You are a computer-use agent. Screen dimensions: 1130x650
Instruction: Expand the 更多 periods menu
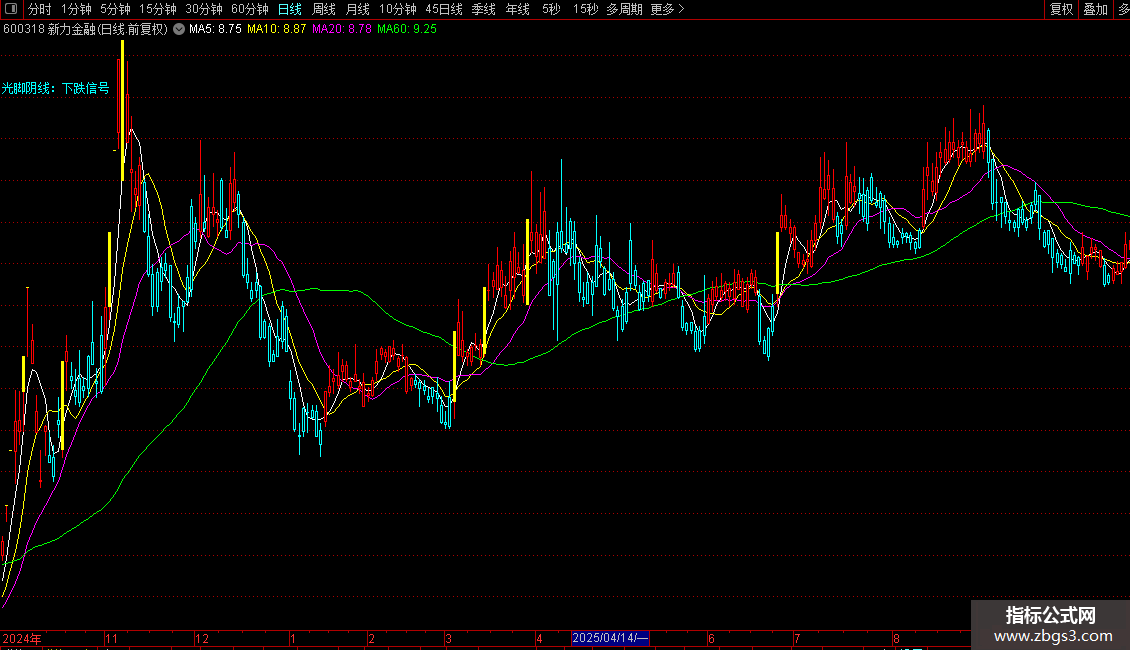[x=667, y=9]
